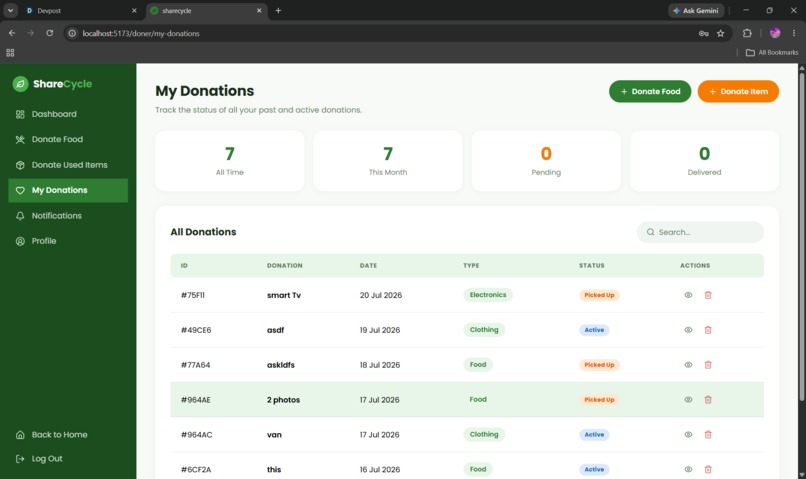The height and width of the screenshot is (479, 806).
Task: Click the donations Search field
Action: [700, 232]
